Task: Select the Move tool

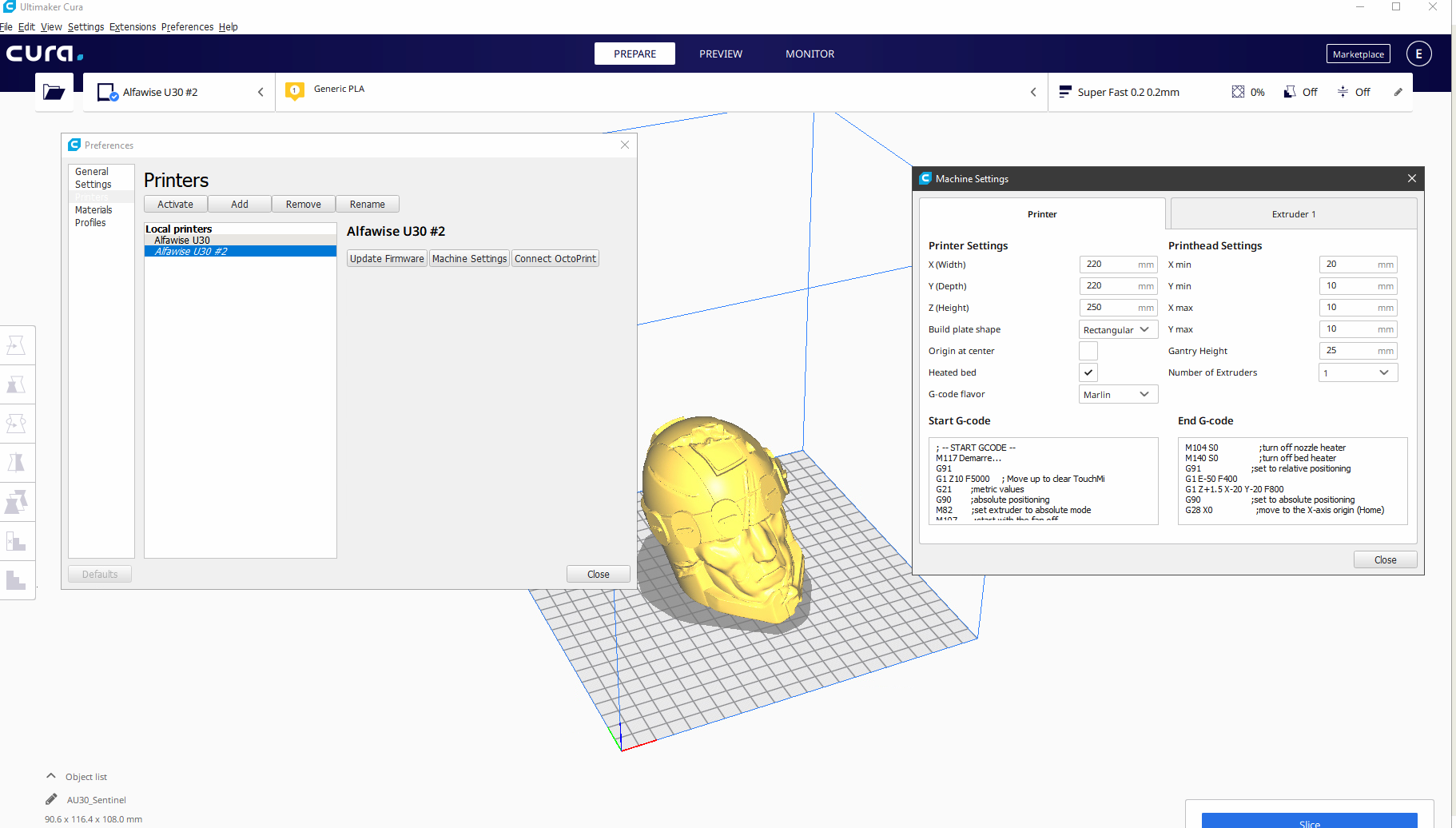Action: (x=16, y=345)
